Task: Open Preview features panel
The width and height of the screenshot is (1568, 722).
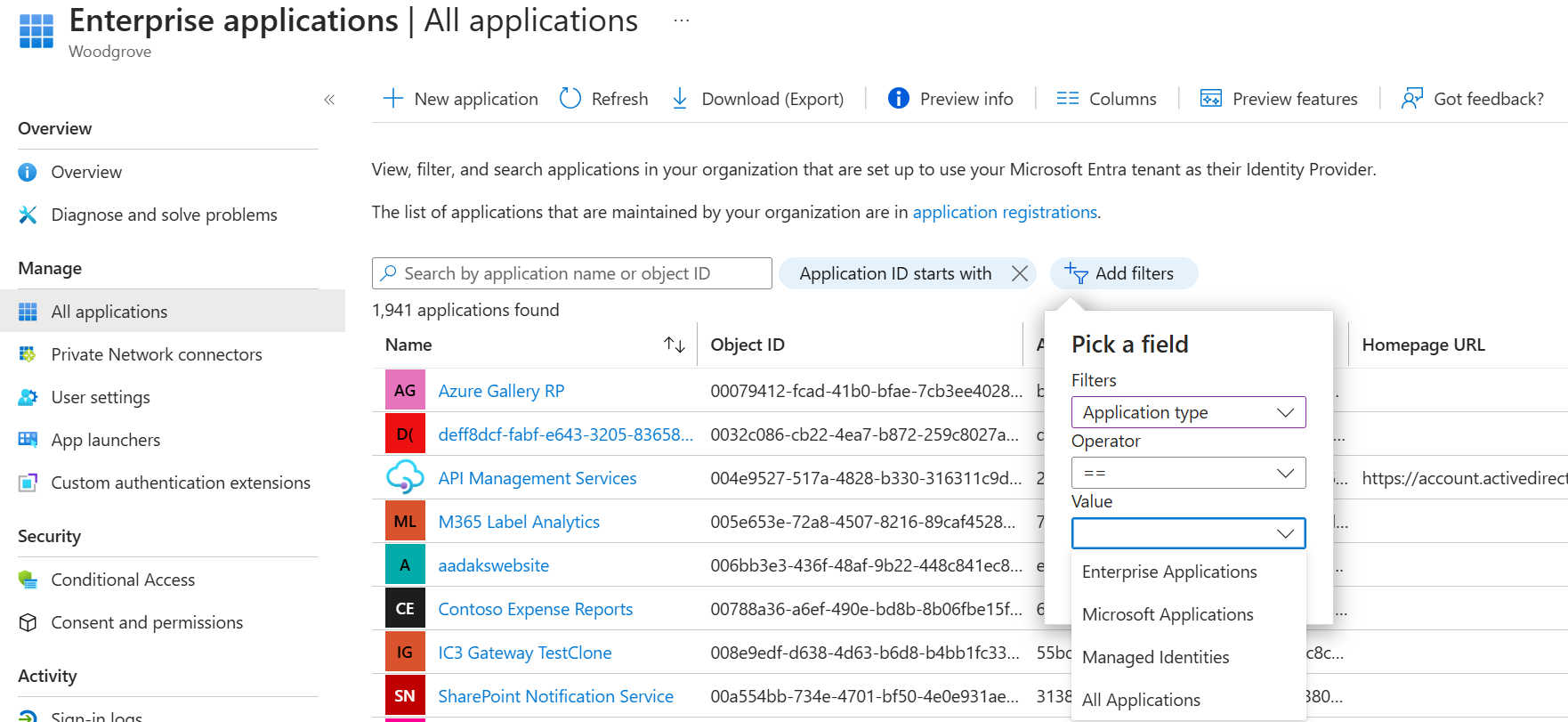Action: 1279,99
